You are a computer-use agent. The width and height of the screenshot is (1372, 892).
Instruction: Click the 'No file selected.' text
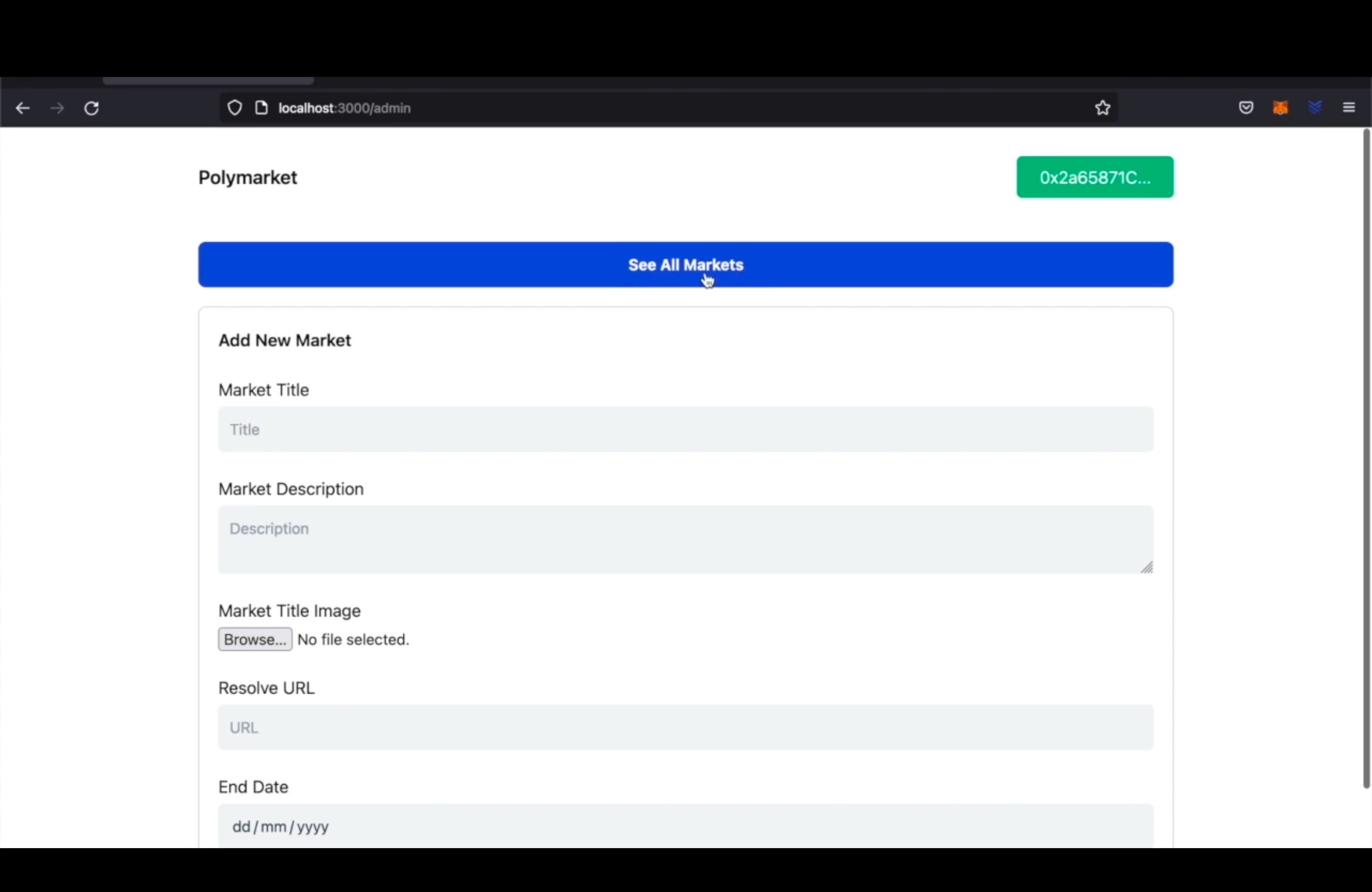(353, 640)
